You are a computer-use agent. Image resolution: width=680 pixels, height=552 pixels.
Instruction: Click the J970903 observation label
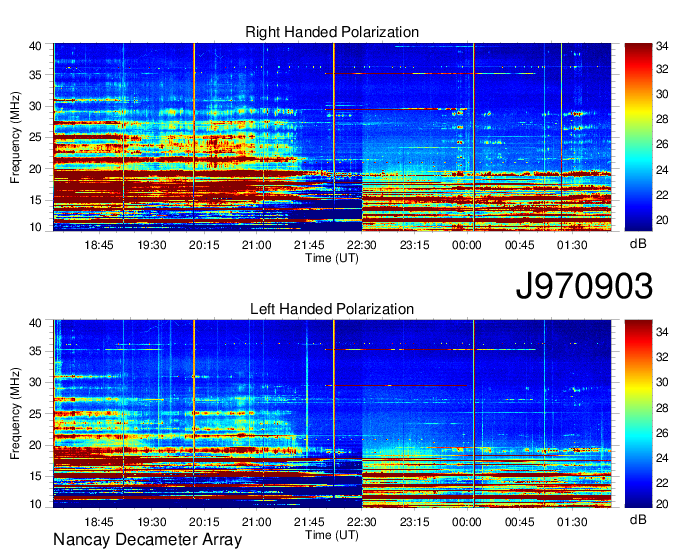tap(584, 286)
